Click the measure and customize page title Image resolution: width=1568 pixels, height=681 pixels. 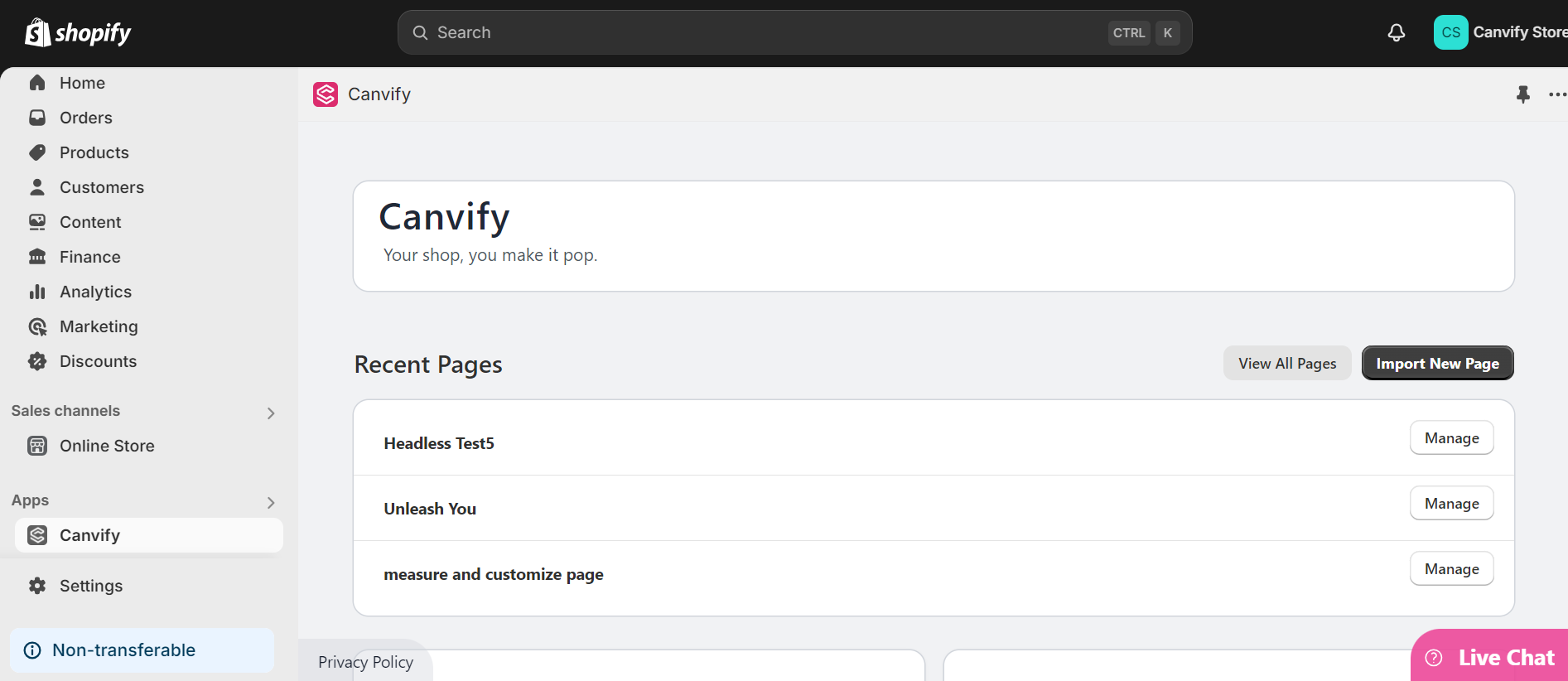click(x=494, y=574)
